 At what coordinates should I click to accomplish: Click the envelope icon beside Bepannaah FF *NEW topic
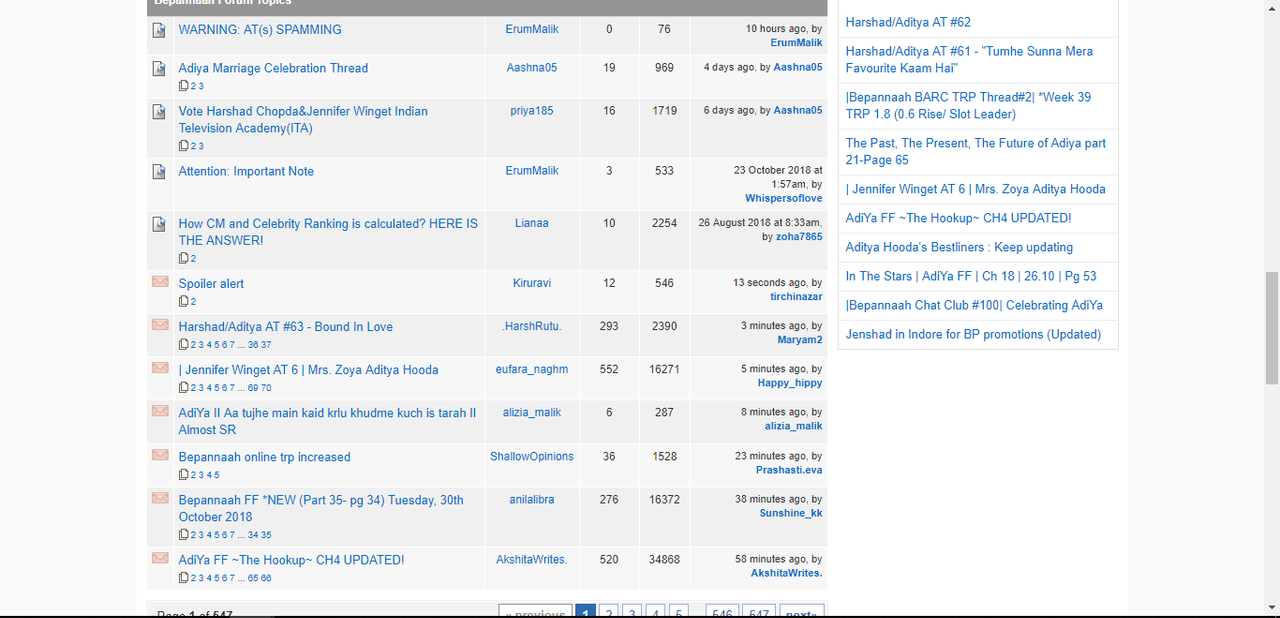pyautogui.click(x=160, y=498)
